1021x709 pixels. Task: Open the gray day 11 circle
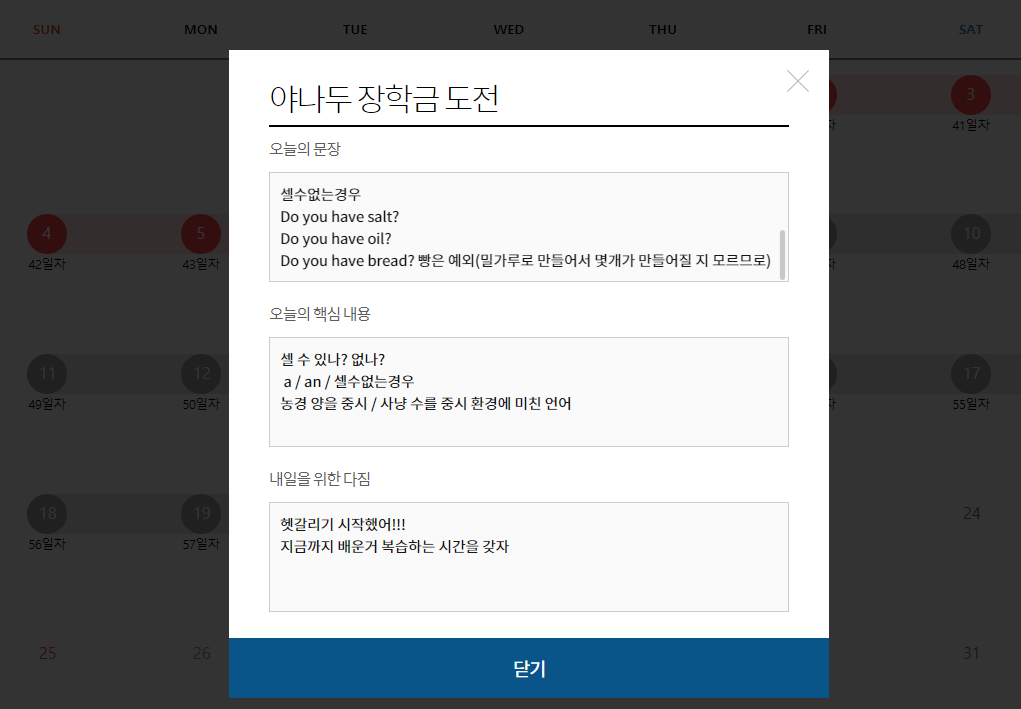(47, 374)
